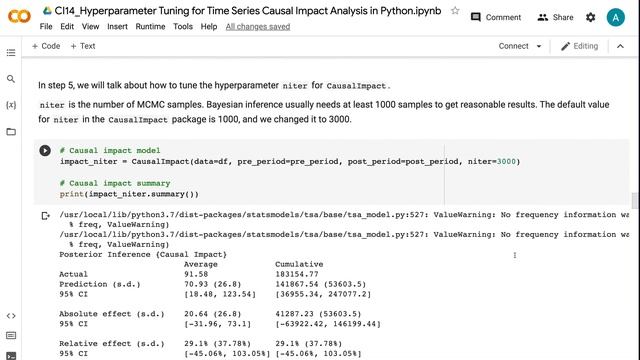Image resolution: width=640 pixels, height=360 pixels.
Task: Click the print(impact_niter.summary()) line
Action: (129, 194)
